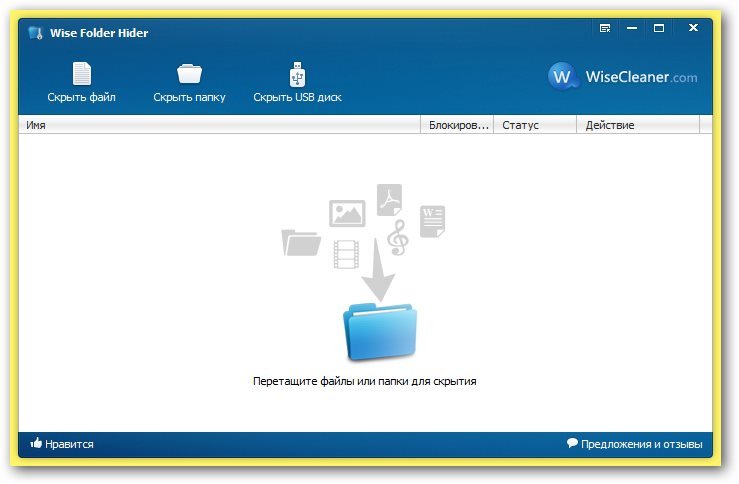Click the gray film strip icon
The image size is (739, 484).
[x=347, y=254]
